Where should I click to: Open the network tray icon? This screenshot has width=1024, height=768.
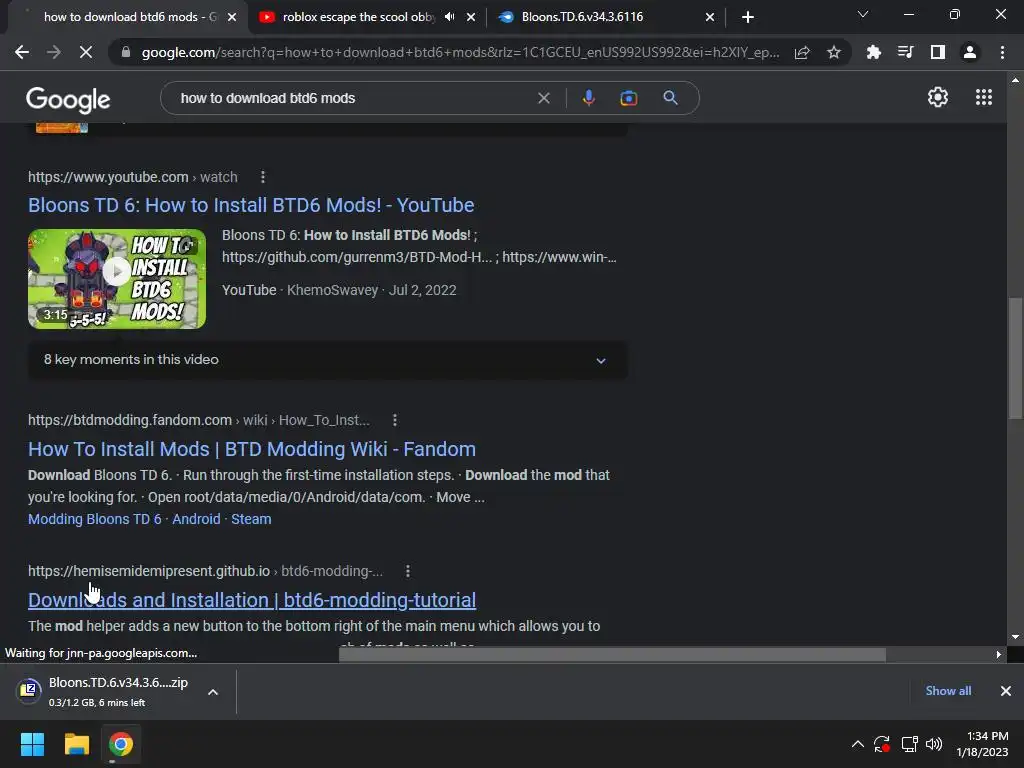pyautogui.click(x=909, y=744)
